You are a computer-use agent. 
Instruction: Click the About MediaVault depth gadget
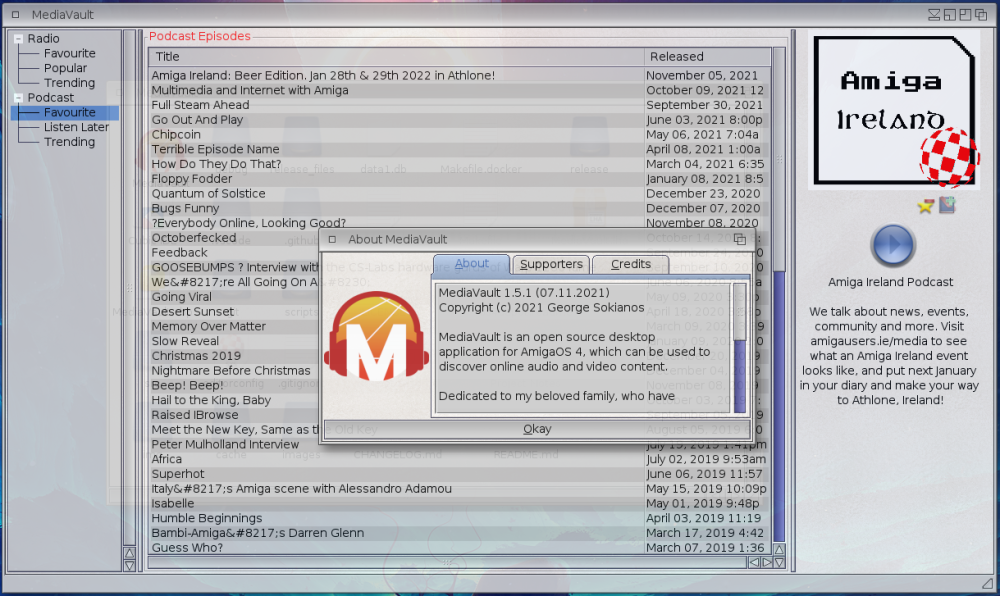pyautogui.click(x=740, y=240)
